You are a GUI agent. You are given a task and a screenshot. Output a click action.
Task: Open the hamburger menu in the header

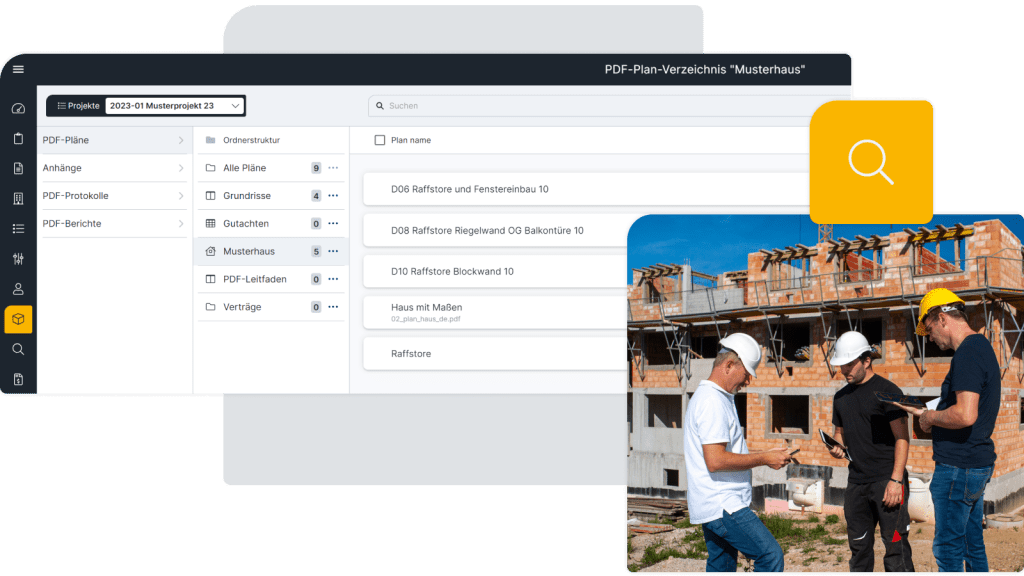click(18, 69)
